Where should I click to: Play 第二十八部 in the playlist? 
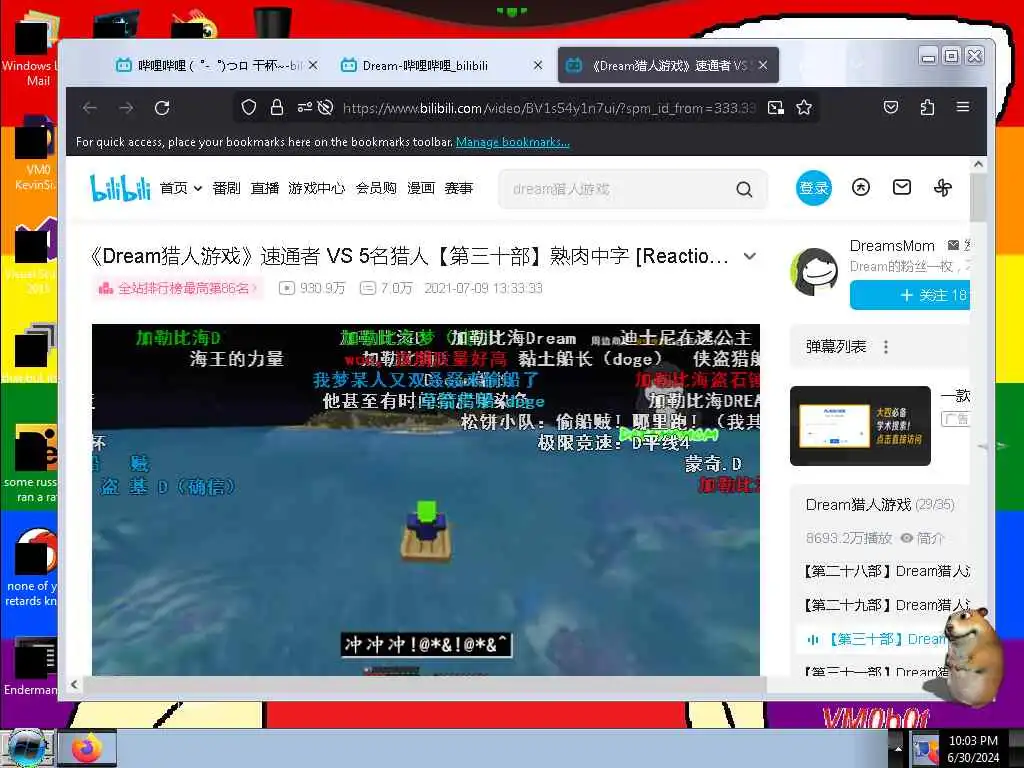tap(886, 571)
